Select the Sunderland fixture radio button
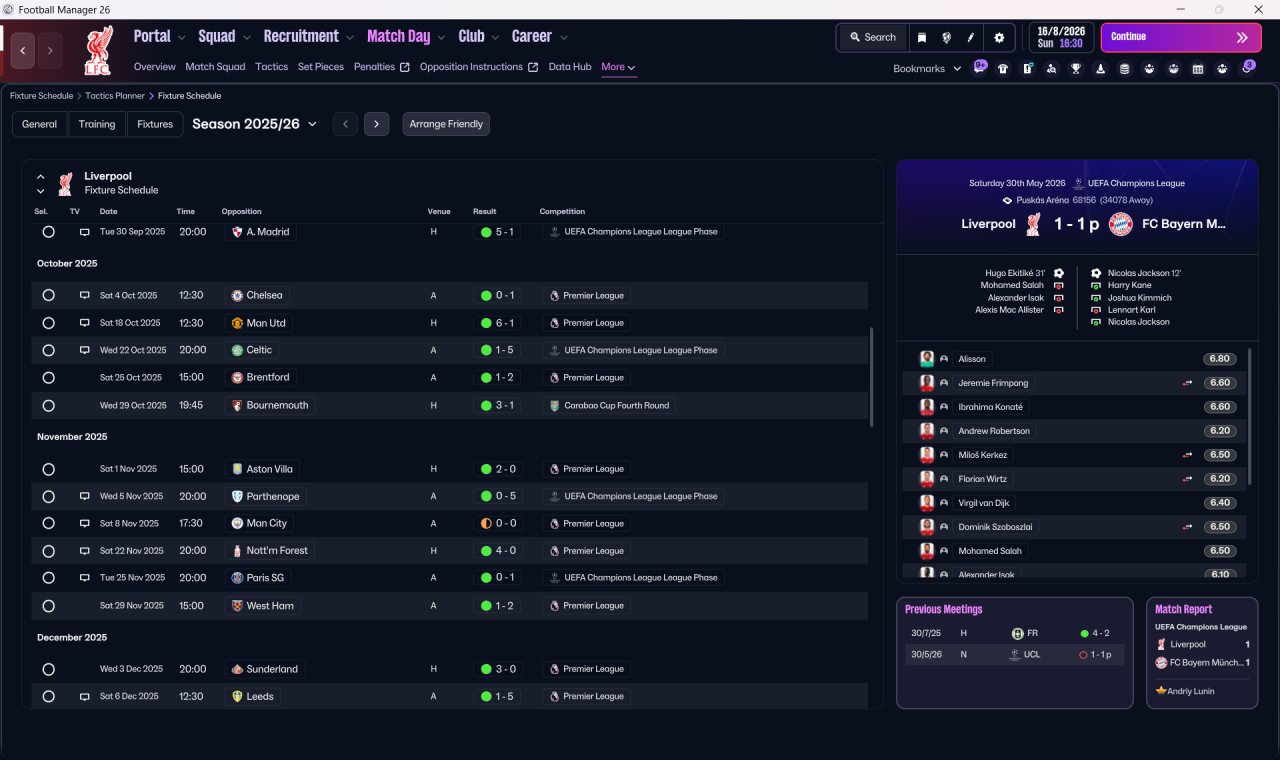This screenshot has width=1280, height=760. coord(48,669)
